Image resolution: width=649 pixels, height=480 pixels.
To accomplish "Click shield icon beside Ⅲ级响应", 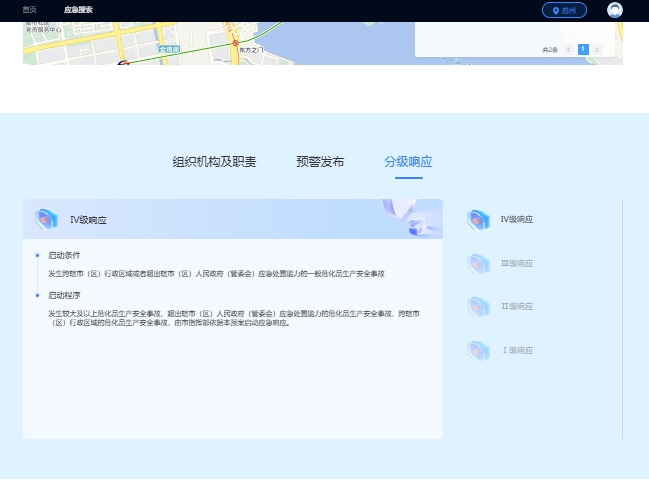I will [478, 263].
